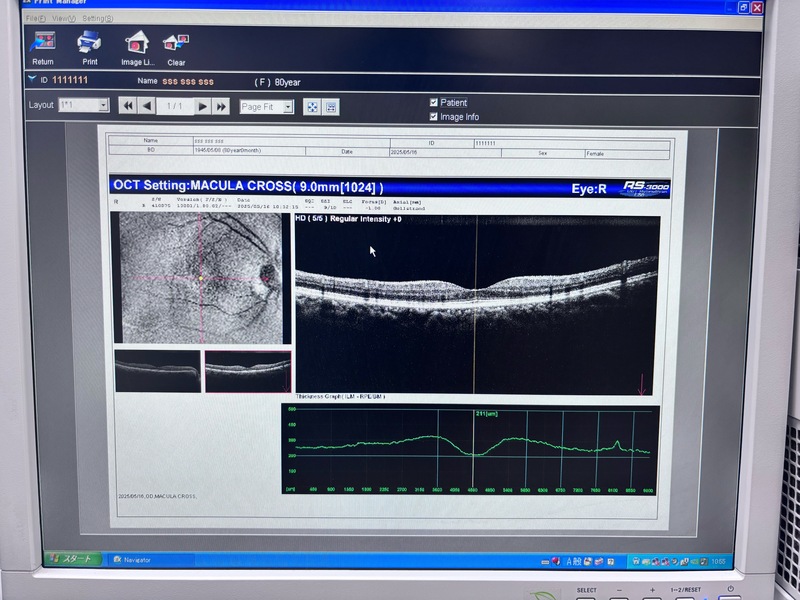
Task: Open the Layout dropdown
Action: (103, 105)
